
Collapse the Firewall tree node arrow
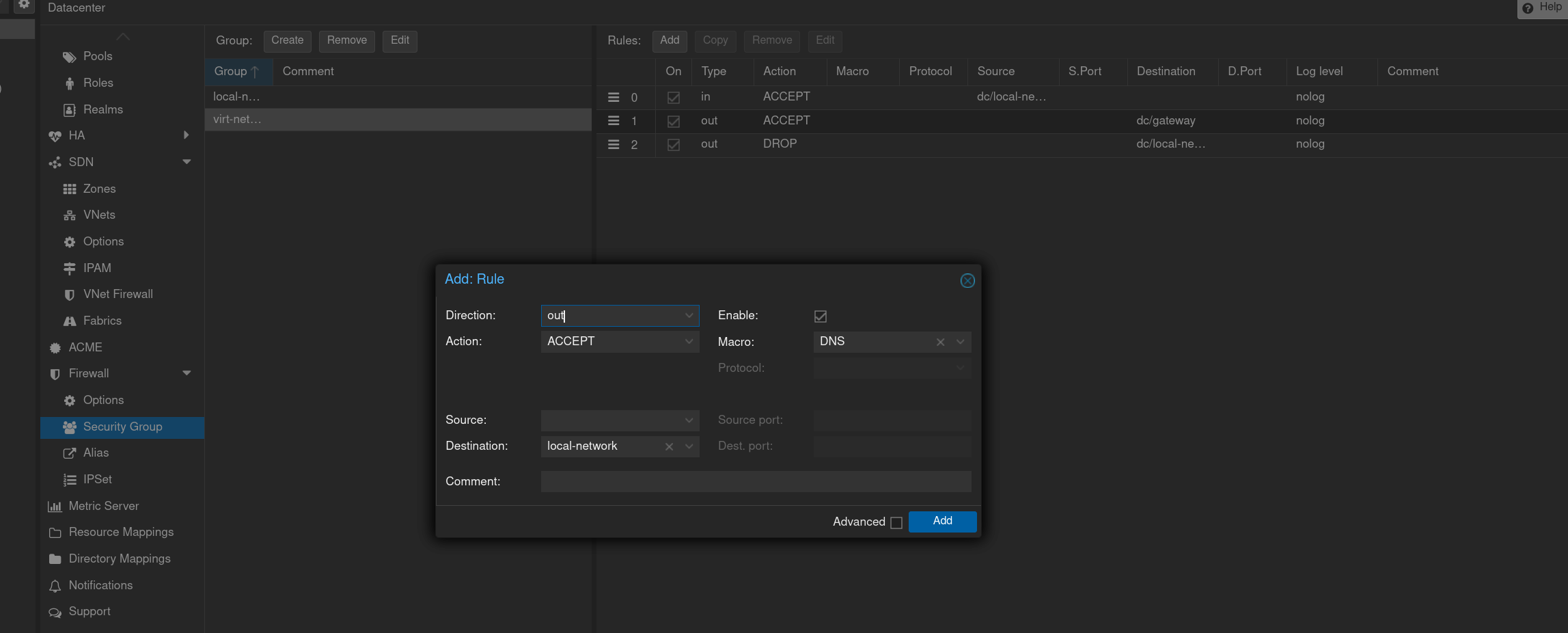[x=186, y=373]
